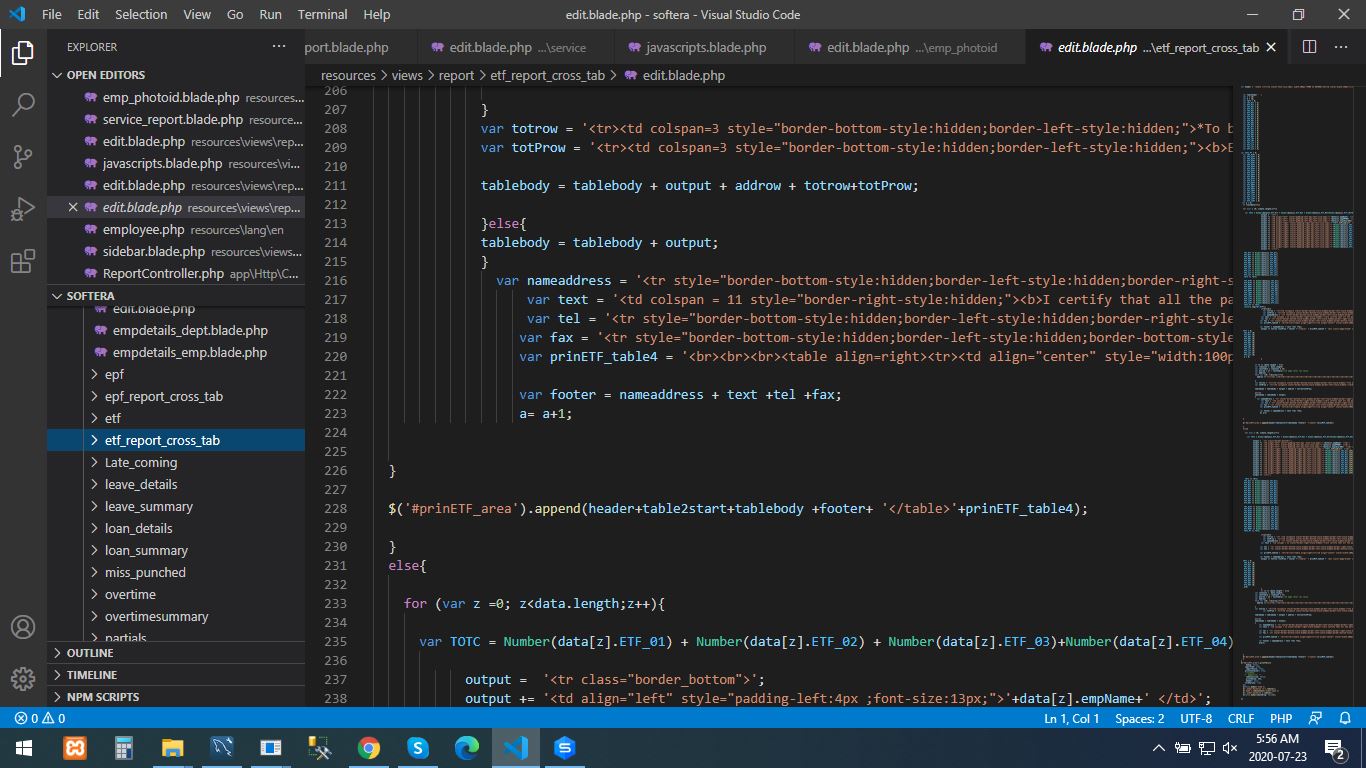Click the Split Editor Right icon

(1309, 47)
